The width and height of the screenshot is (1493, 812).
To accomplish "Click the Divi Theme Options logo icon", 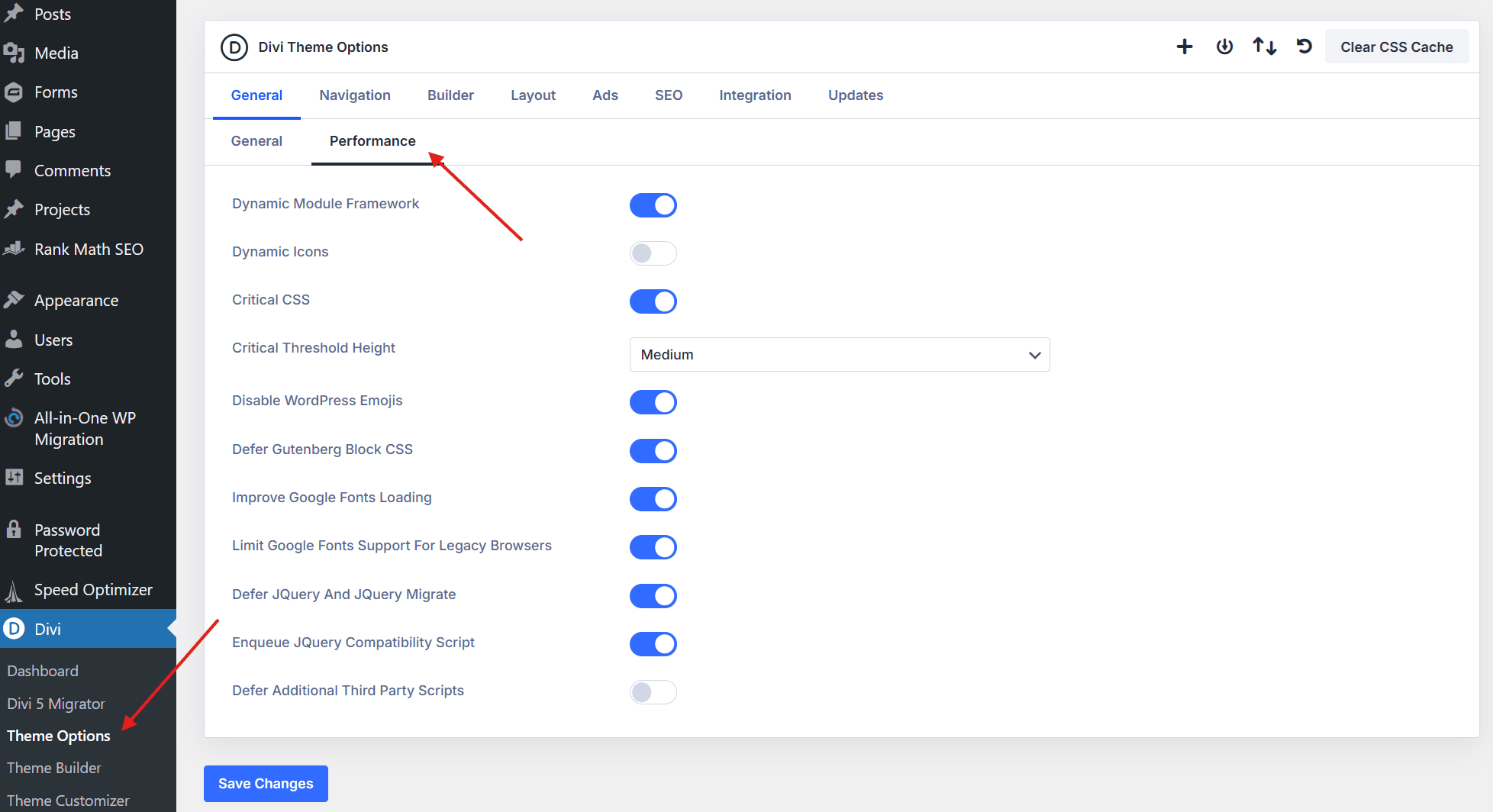I will pos(234,47).
